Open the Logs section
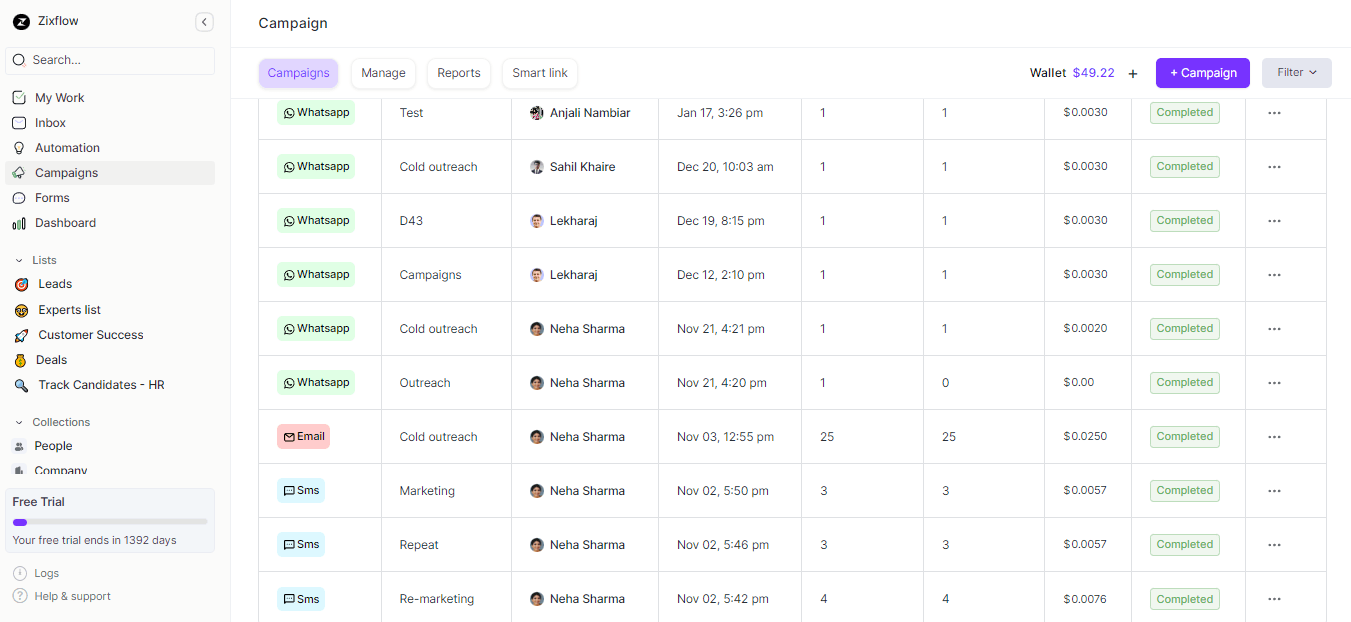This screenshot has width=1351, height=622. click(x=46, y=573)
